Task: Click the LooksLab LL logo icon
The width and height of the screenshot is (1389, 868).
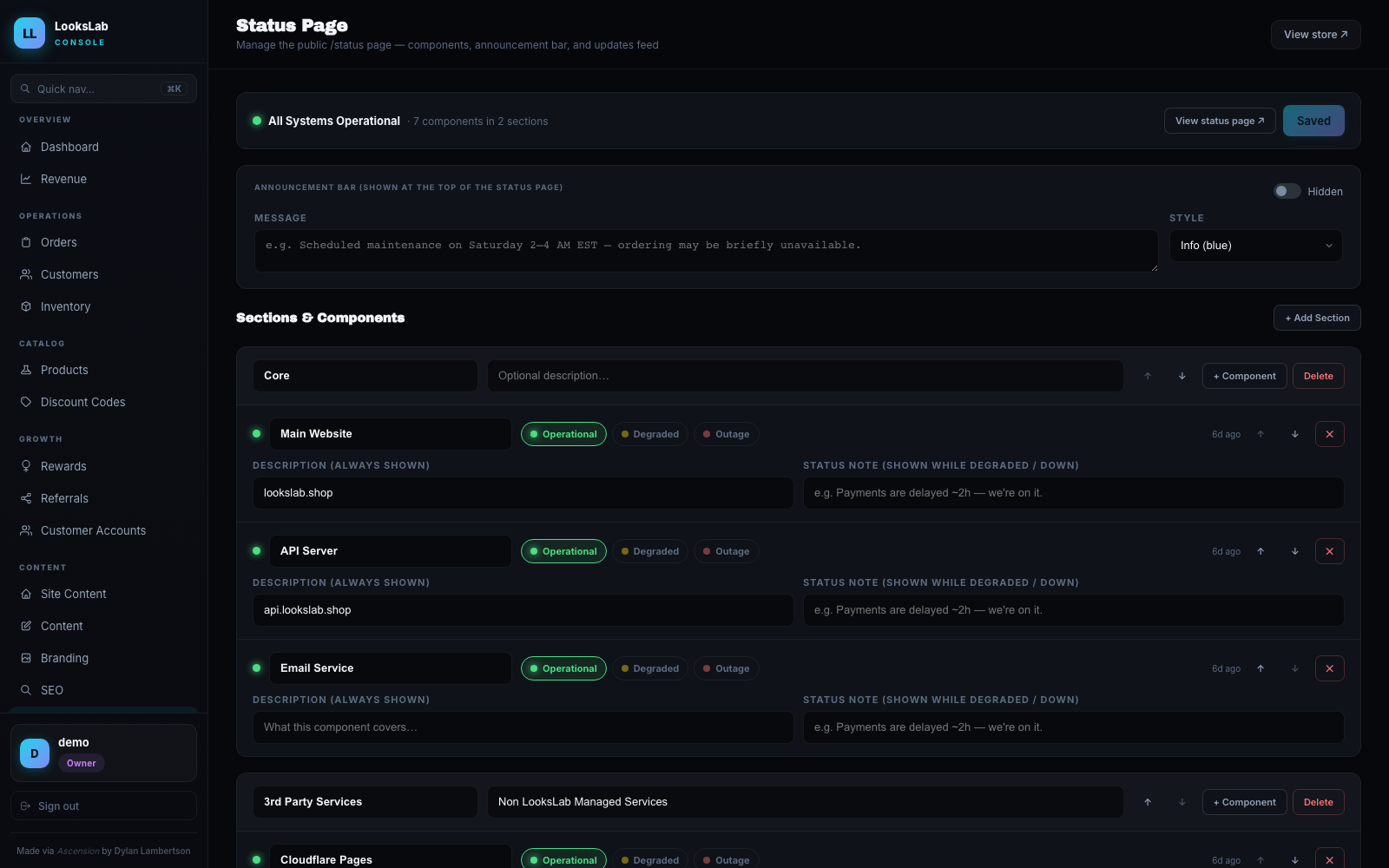Action: [x=30, y=33]
